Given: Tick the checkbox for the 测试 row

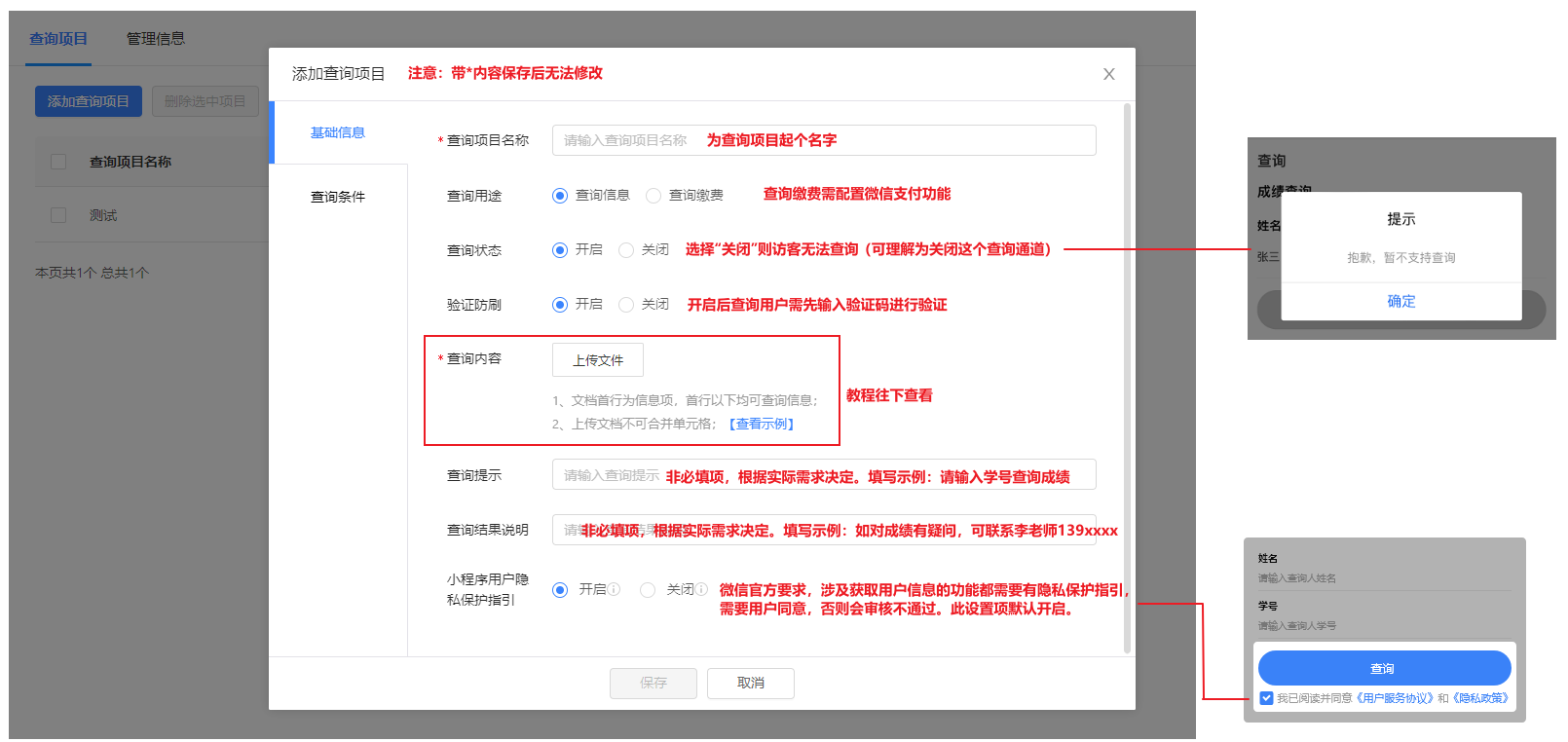Looking at the screenshot, I should click(58, 215).
